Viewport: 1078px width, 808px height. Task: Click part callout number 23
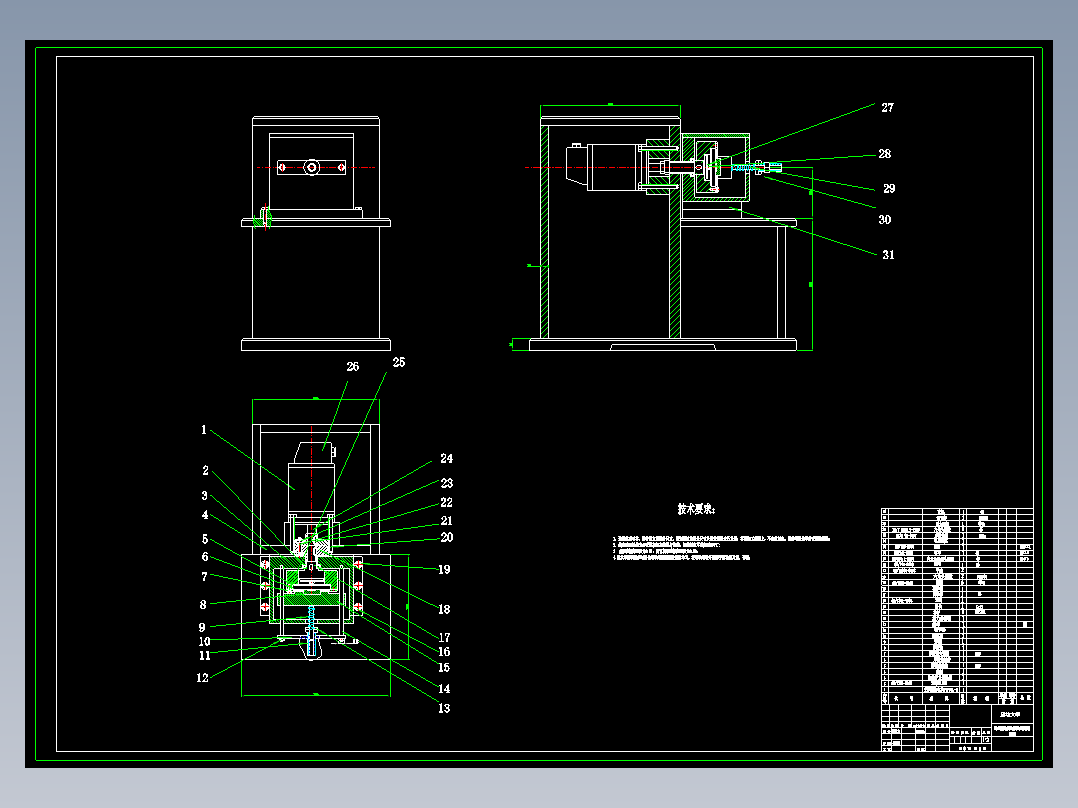tap(447, 483)
